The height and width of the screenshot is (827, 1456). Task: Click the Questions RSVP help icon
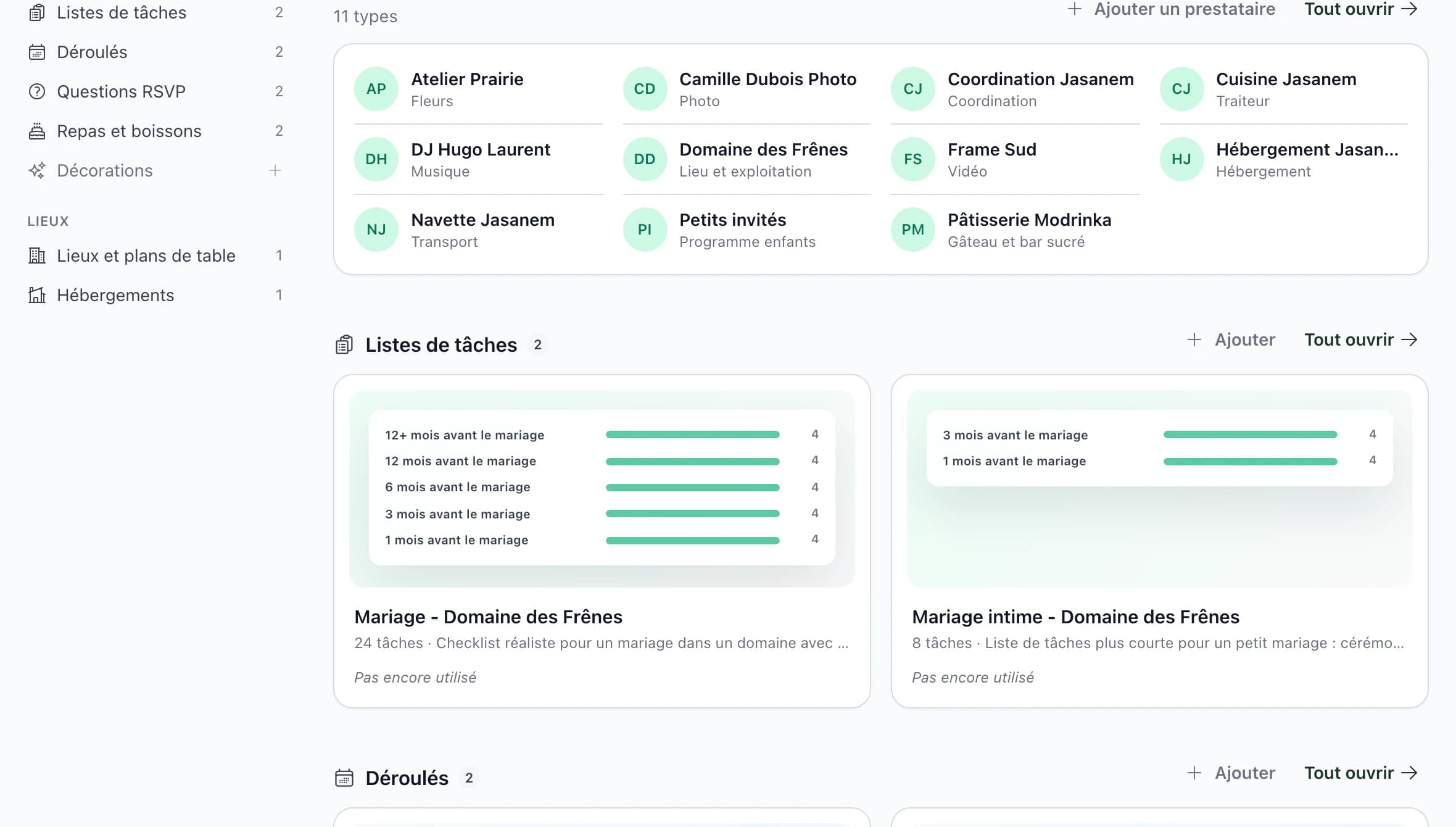coord(37,91)
